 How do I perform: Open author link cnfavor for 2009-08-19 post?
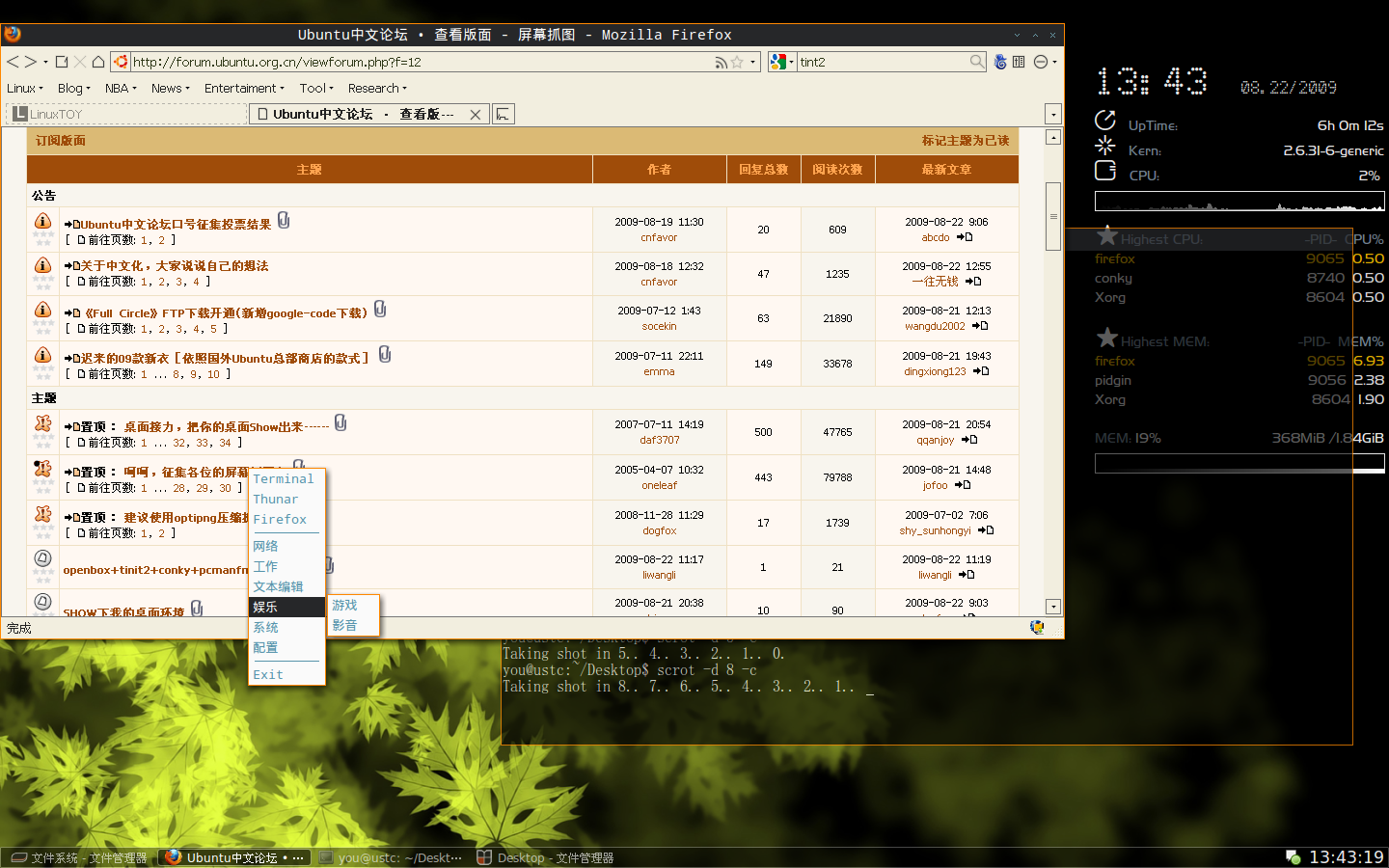click(x=659, y=237)
